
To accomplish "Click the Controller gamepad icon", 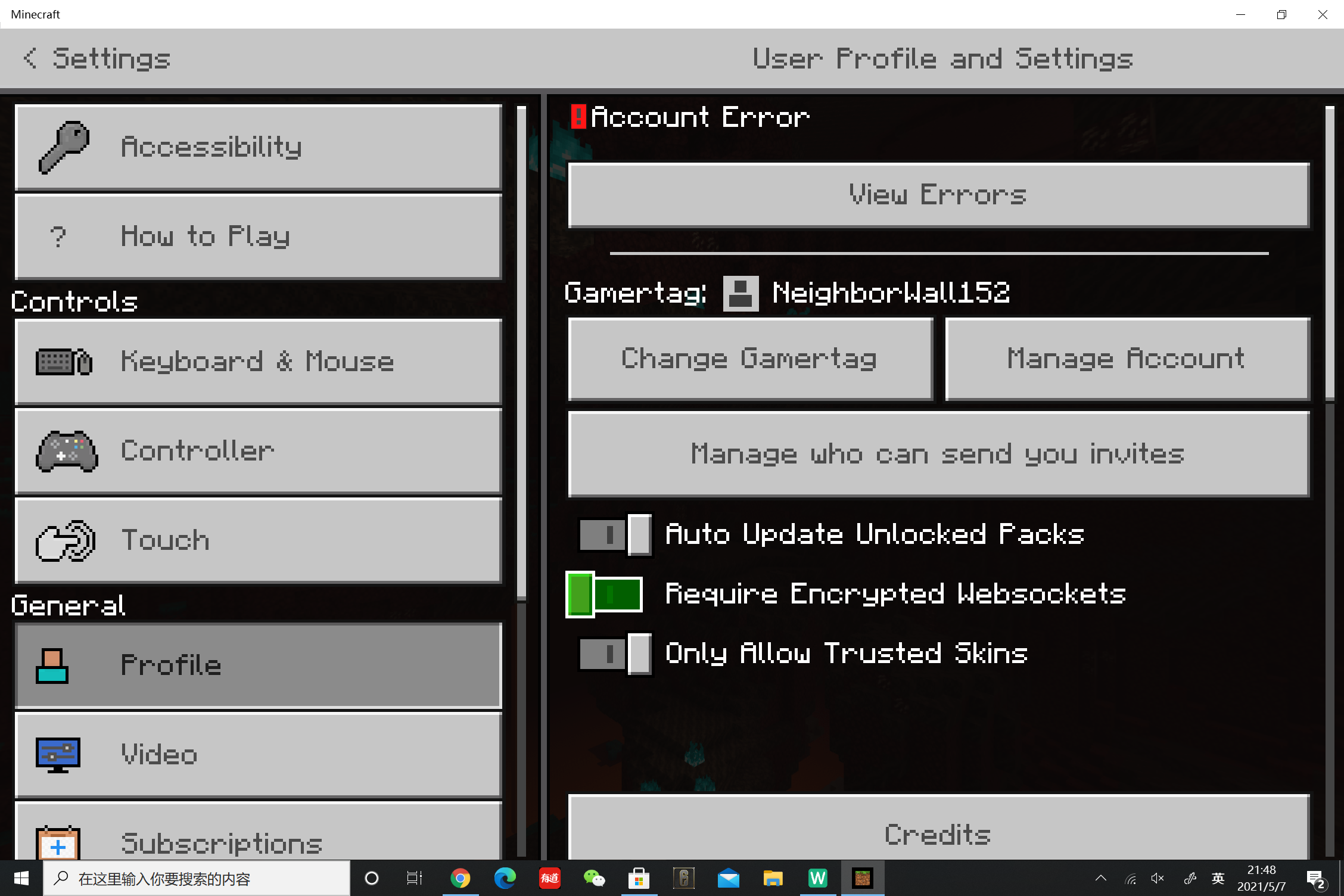I will click(x=66, y=451).
